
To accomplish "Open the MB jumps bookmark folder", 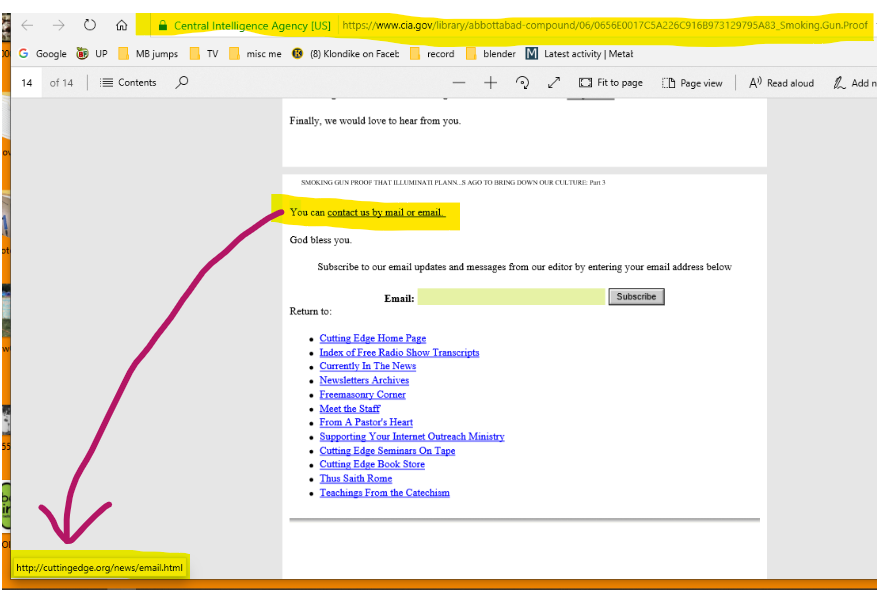I will pos(148,54).
